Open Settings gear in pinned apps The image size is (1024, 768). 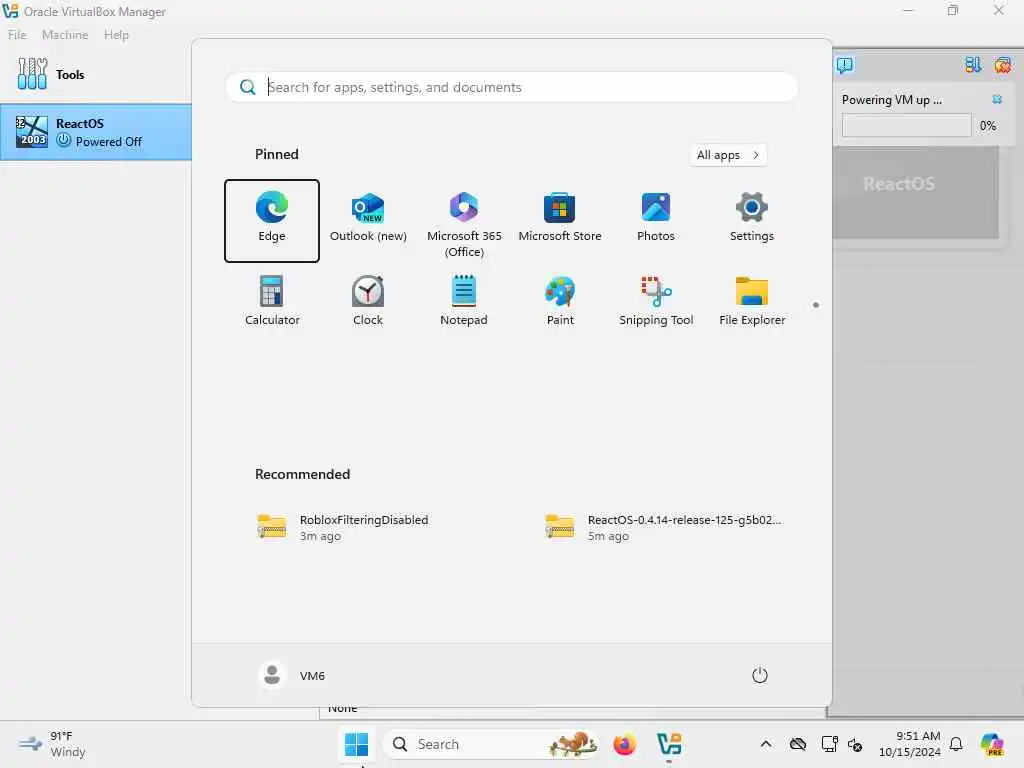point(752,220)
